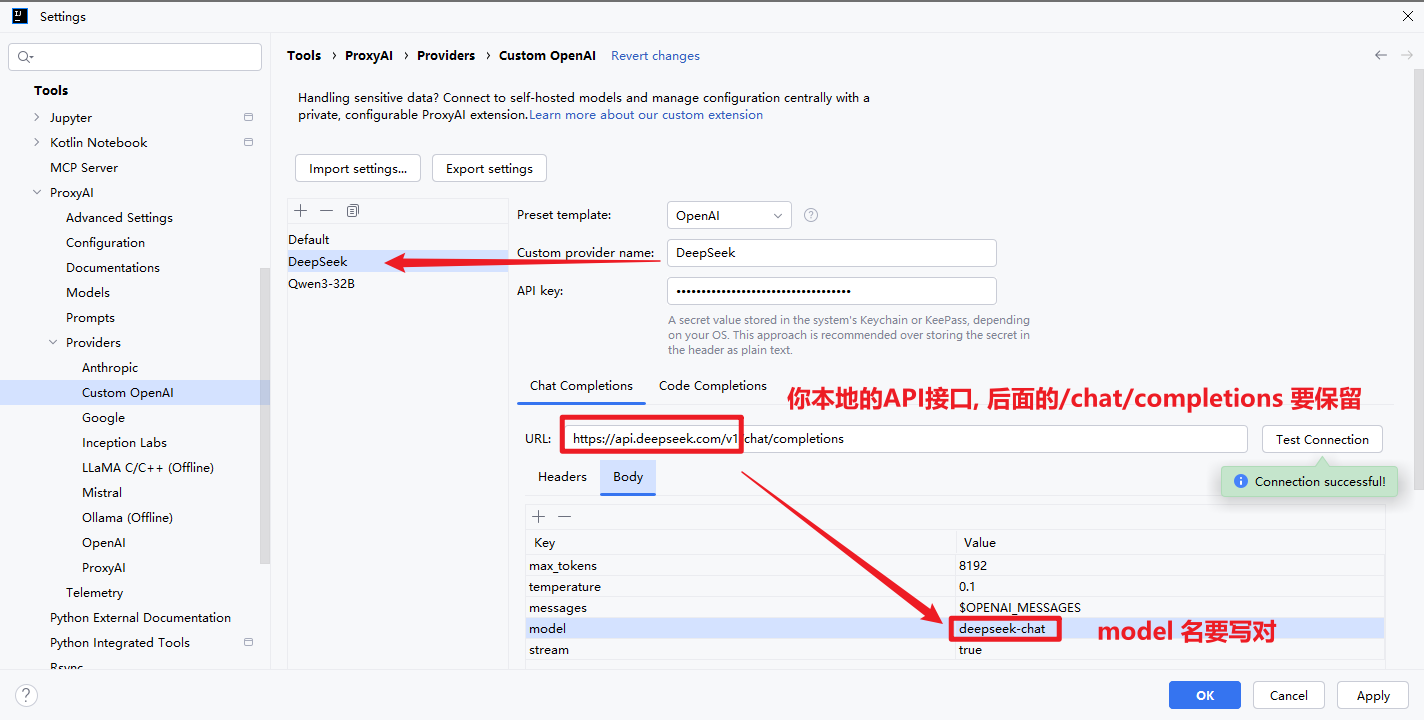Image resolution: width=1424 pixels, height=720 pixels.
Task: Click the URL input field
Action: (905, 438)
